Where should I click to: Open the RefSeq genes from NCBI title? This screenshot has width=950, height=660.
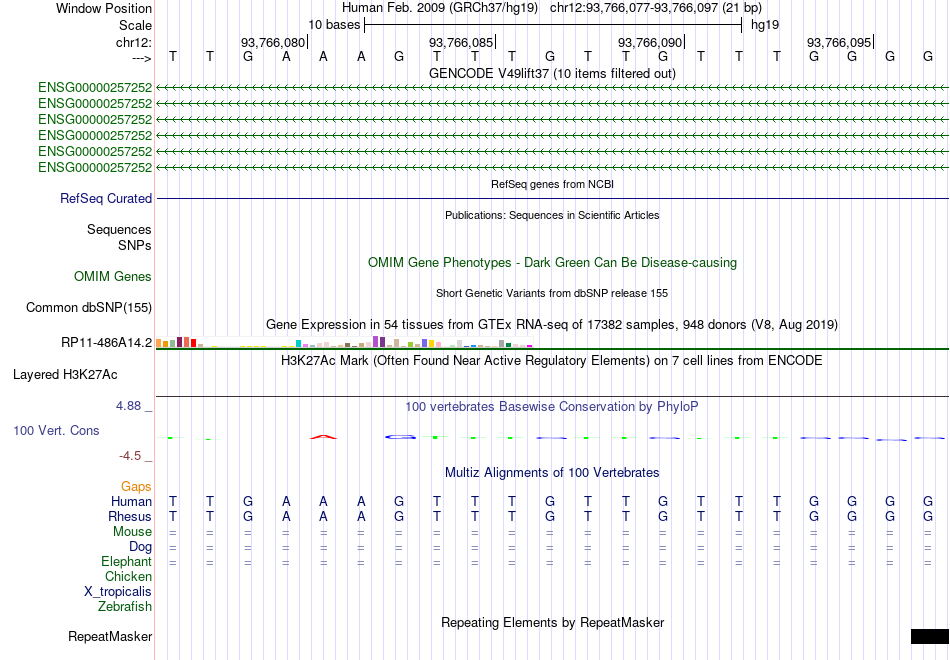pos(552,184)
